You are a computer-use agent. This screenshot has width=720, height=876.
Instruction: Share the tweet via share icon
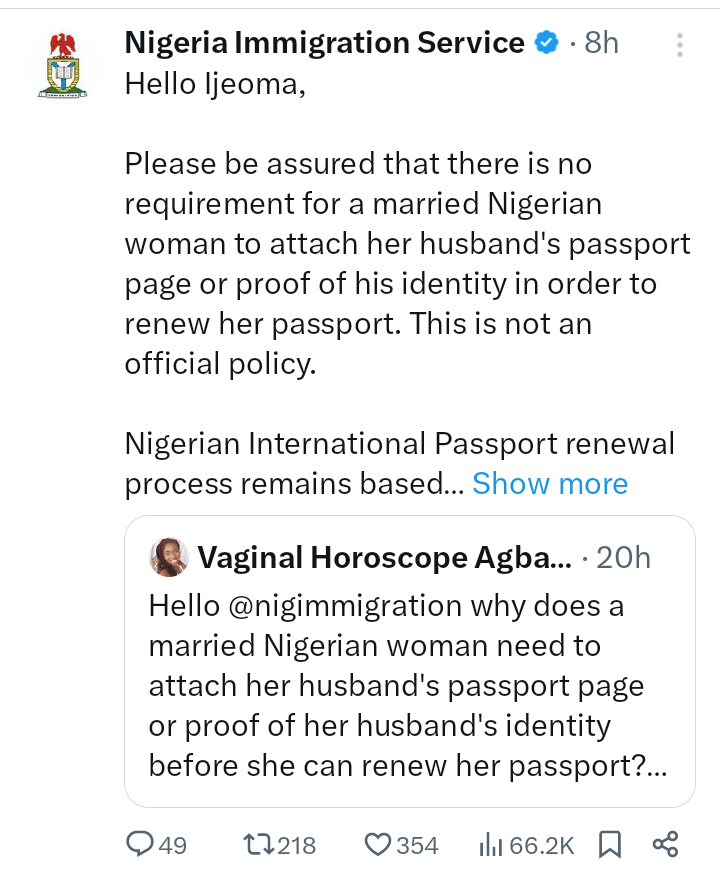(665, 845)
